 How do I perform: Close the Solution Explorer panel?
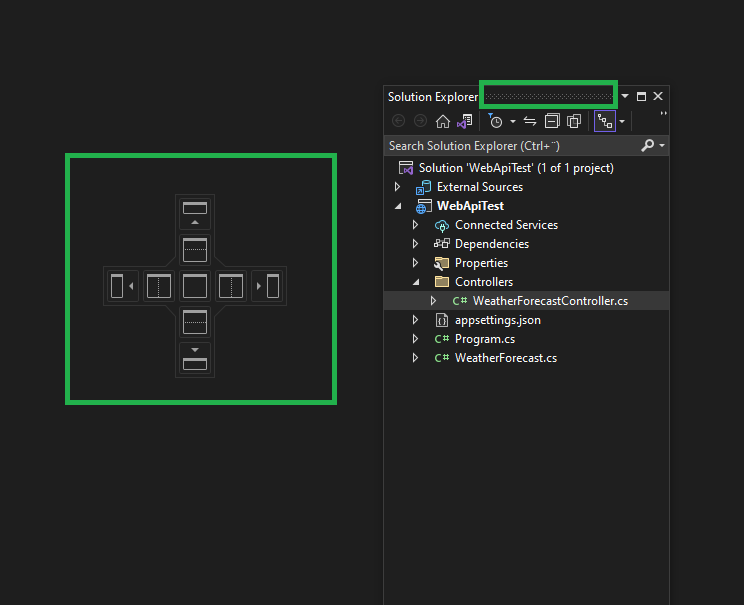658,96
